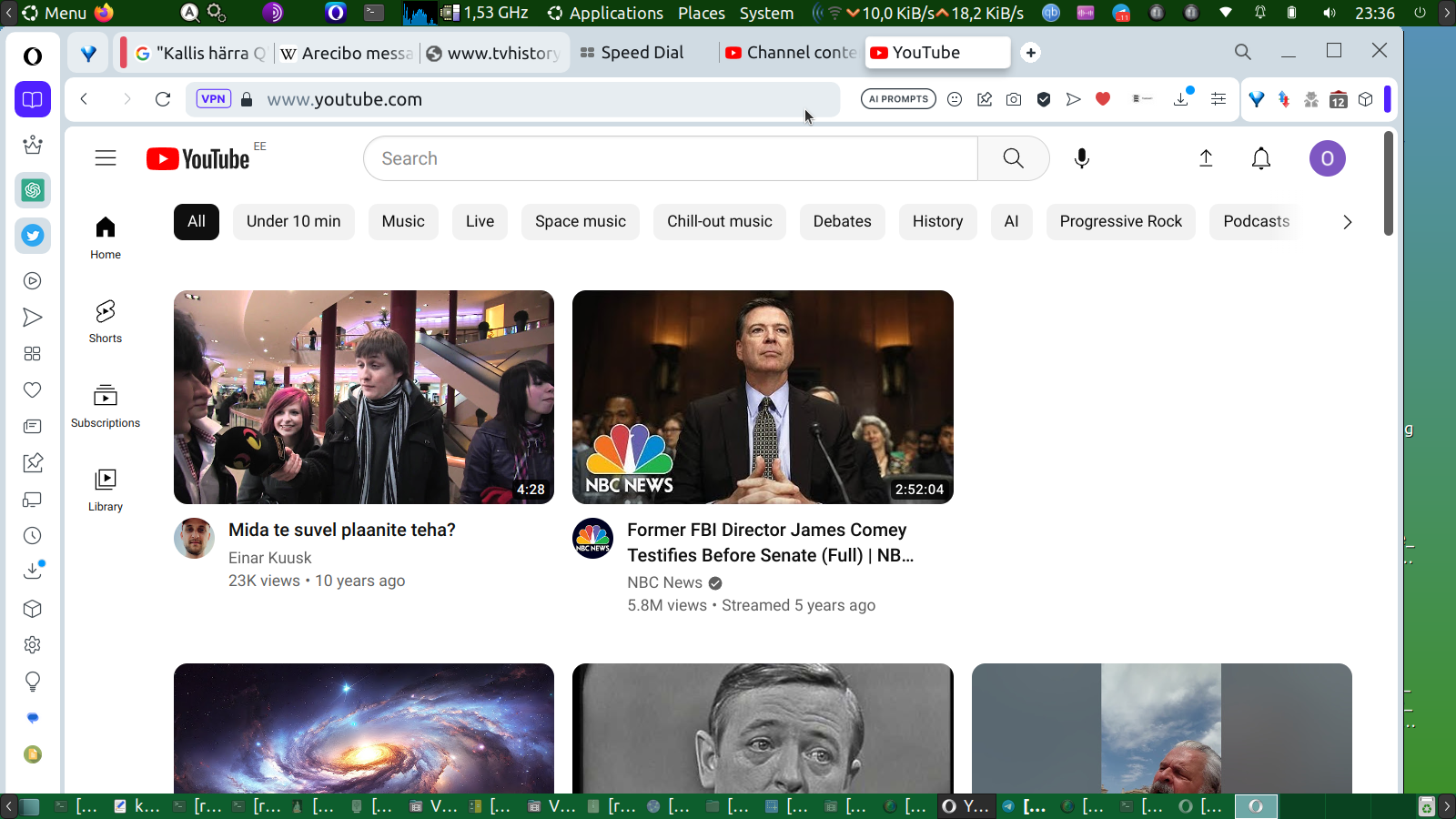Select the Music filter chip
This screenshot has height=819, width=1456.
[403, 222]
